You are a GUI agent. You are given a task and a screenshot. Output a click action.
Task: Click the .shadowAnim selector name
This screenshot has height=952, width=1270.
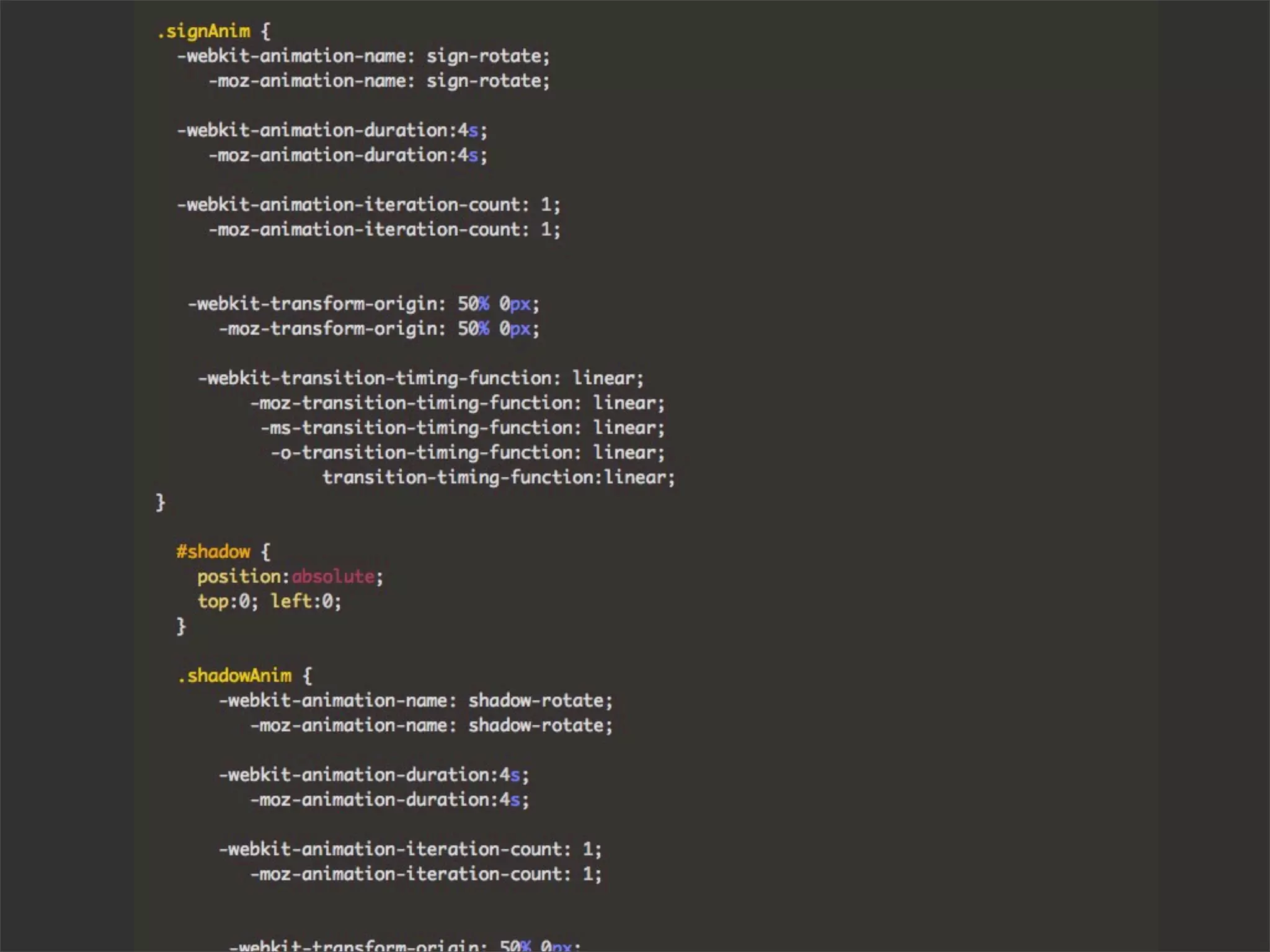(x=234, y=676)
